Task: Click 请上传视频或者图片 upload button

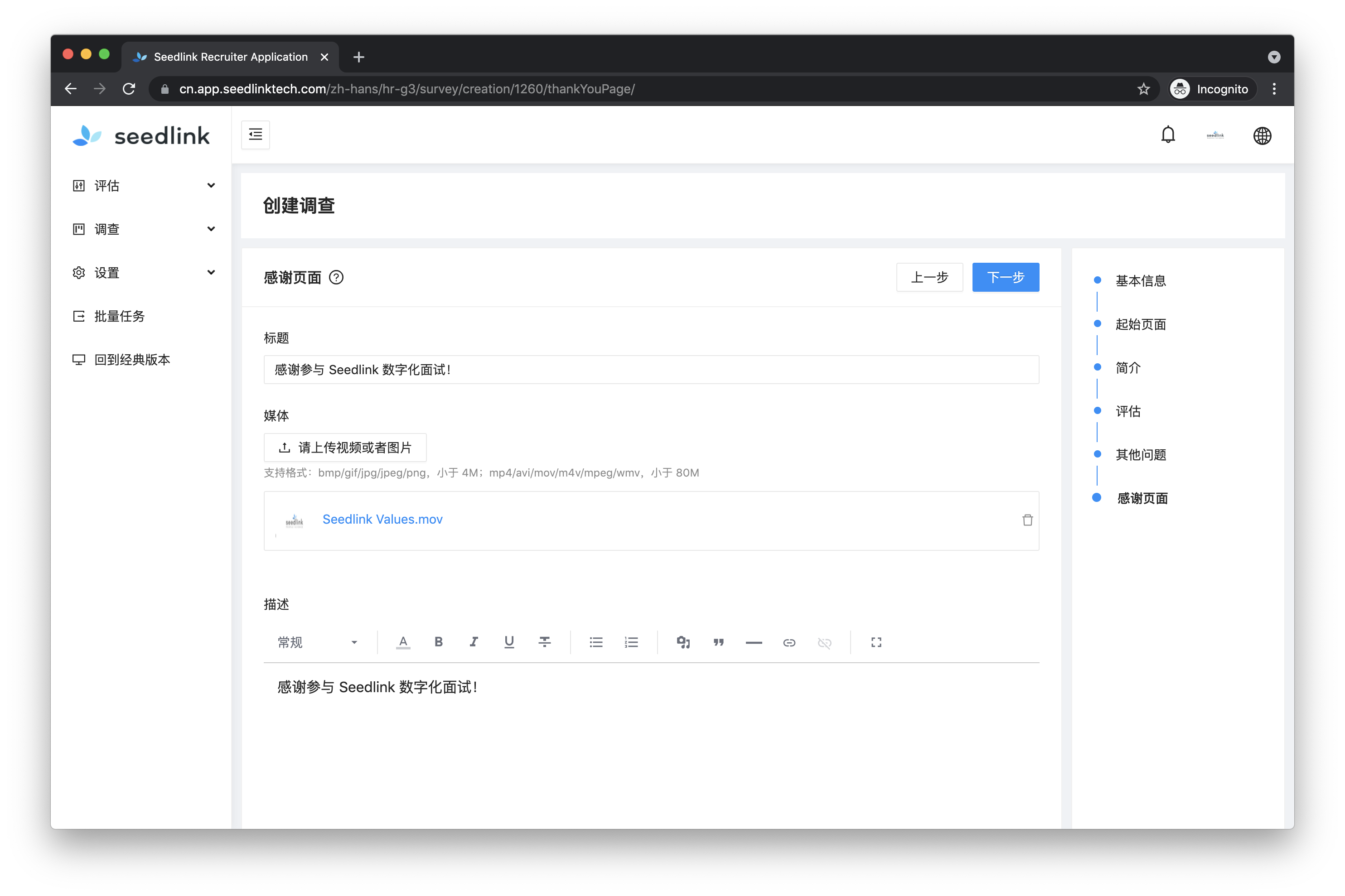Action: coord(345,447)
